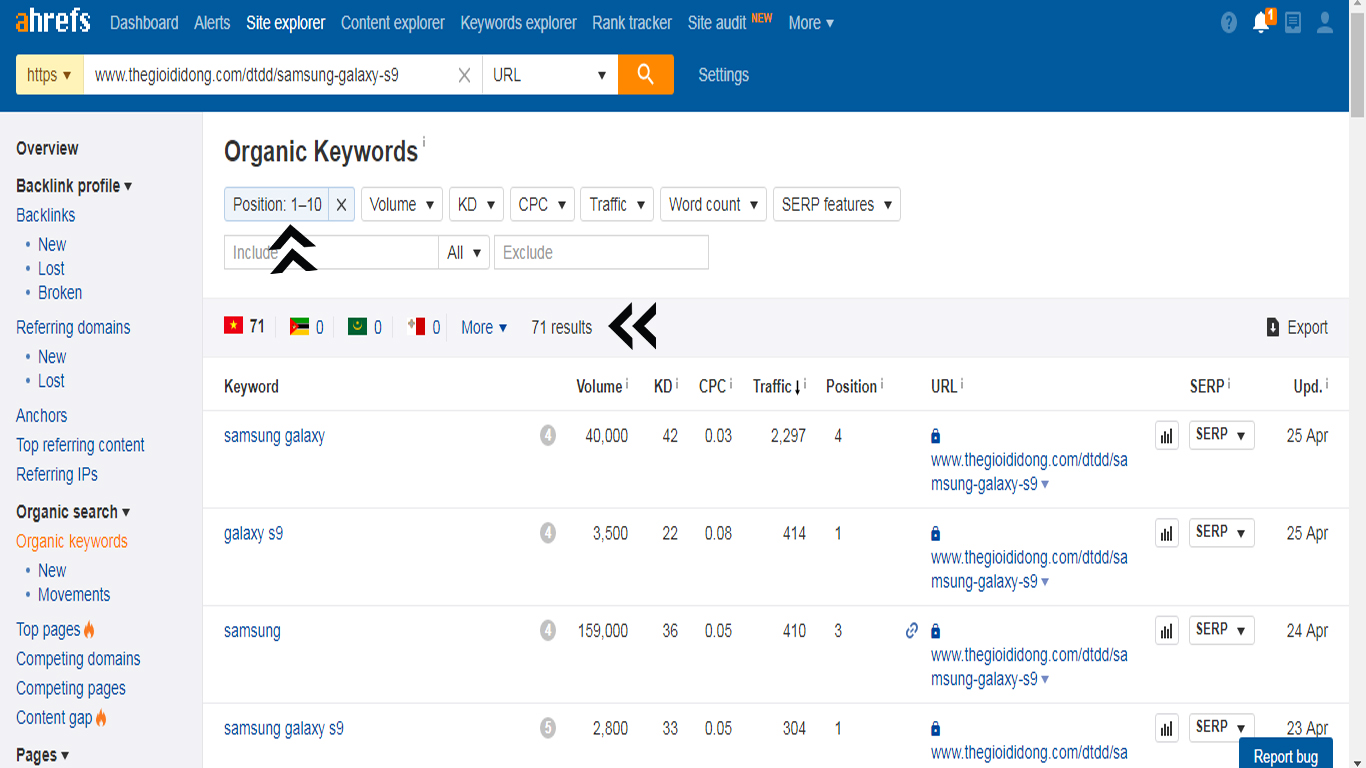
Task: Open chart icon for samsung galaxy row
Action: pyautogui.click(x=1166, y=436)
